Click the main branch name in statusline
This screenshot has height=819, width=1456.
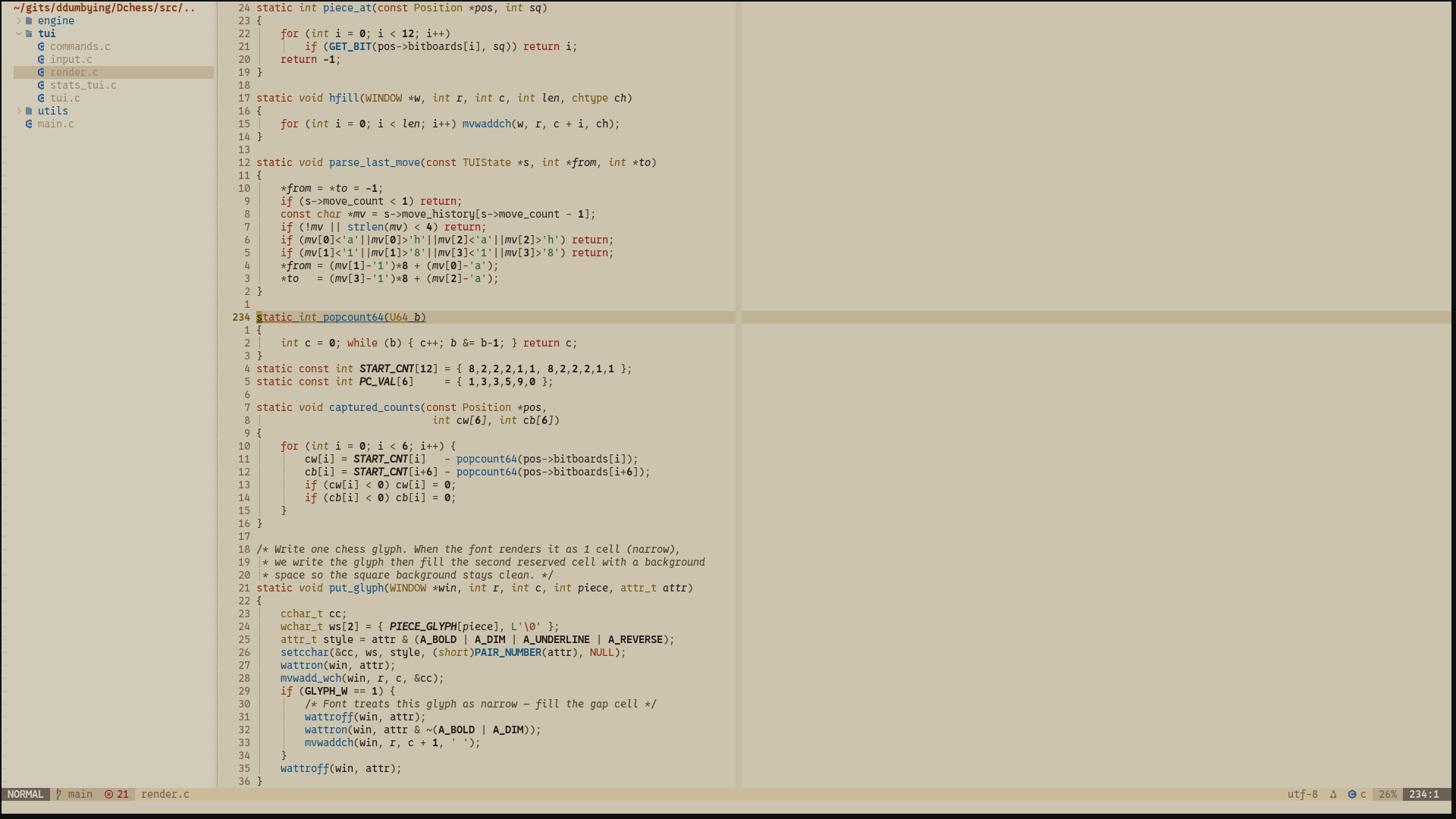[80, 794]
